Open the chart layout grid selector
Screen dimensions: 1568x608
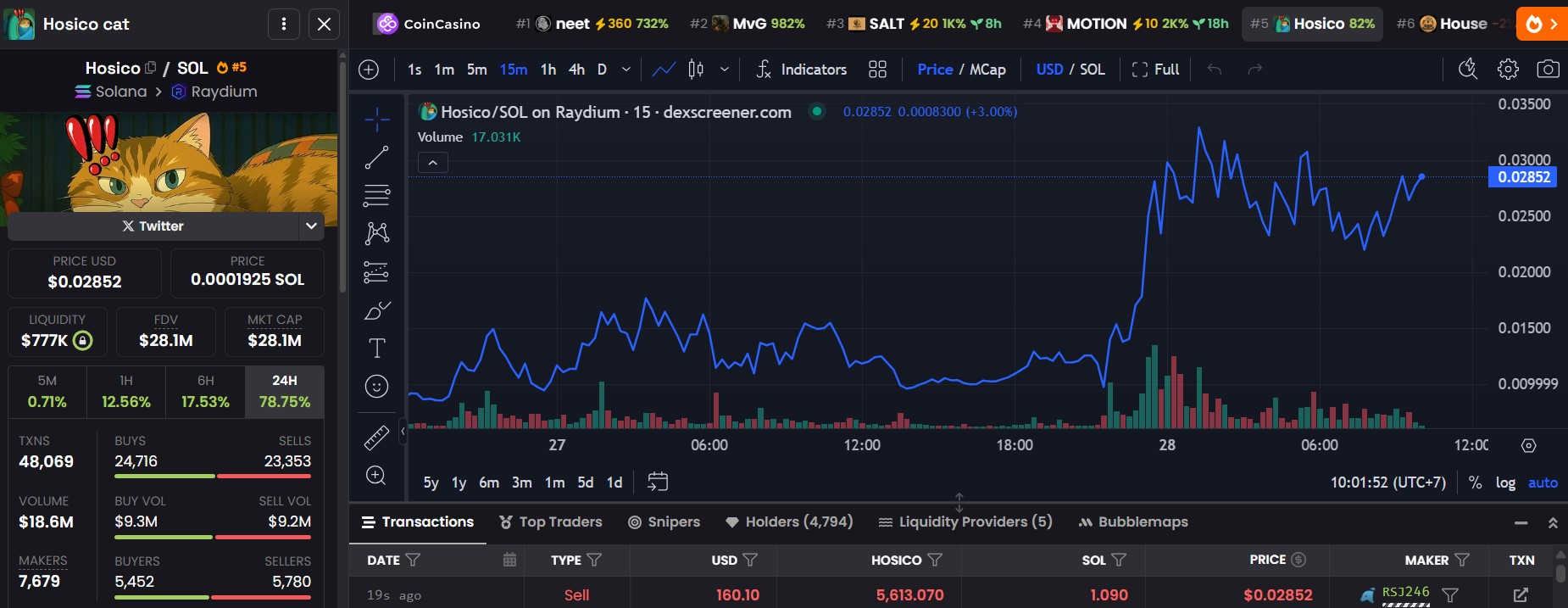877,70
